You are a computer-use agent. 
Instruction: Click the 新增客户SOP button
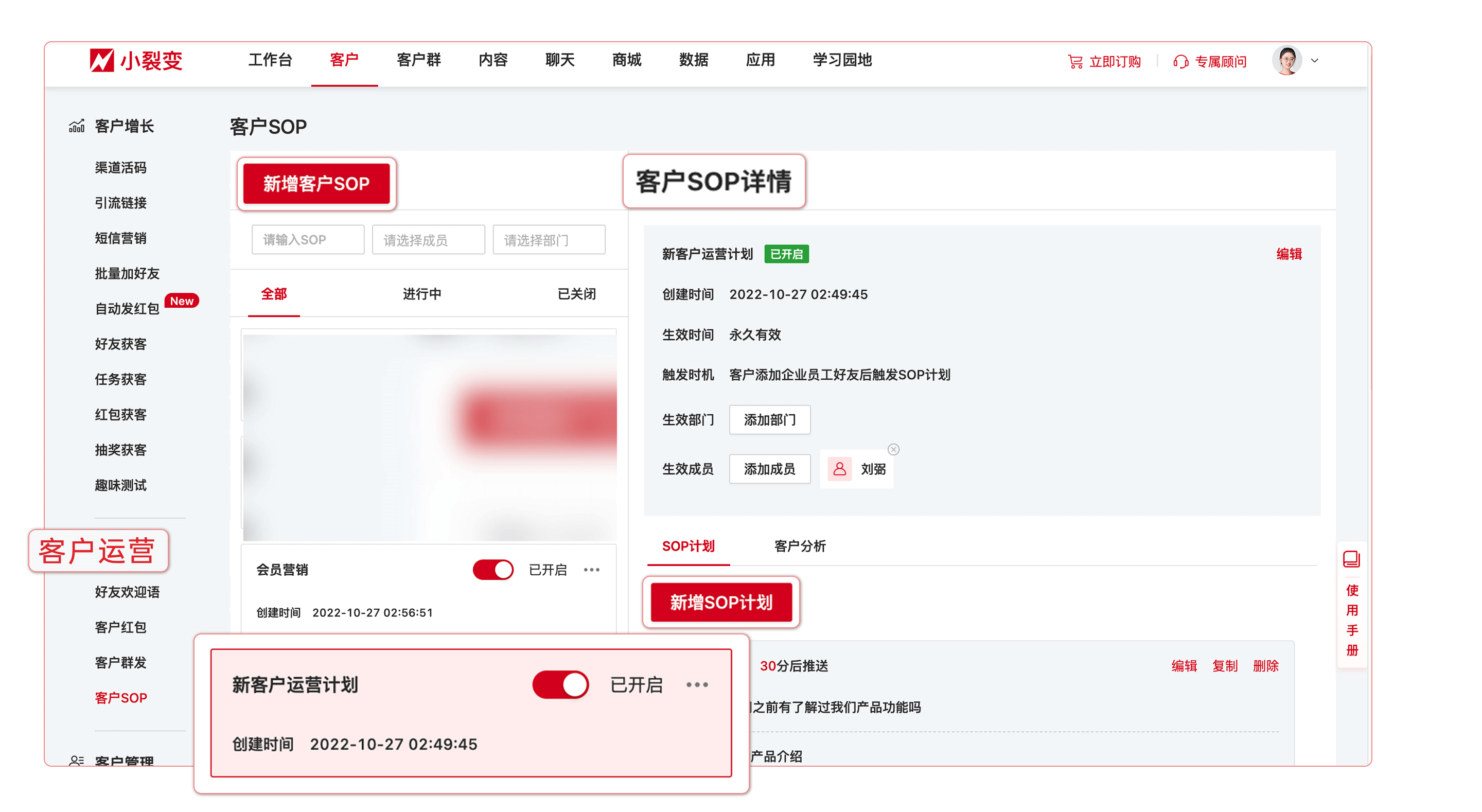pyautogui.click(x=316, y=184)
